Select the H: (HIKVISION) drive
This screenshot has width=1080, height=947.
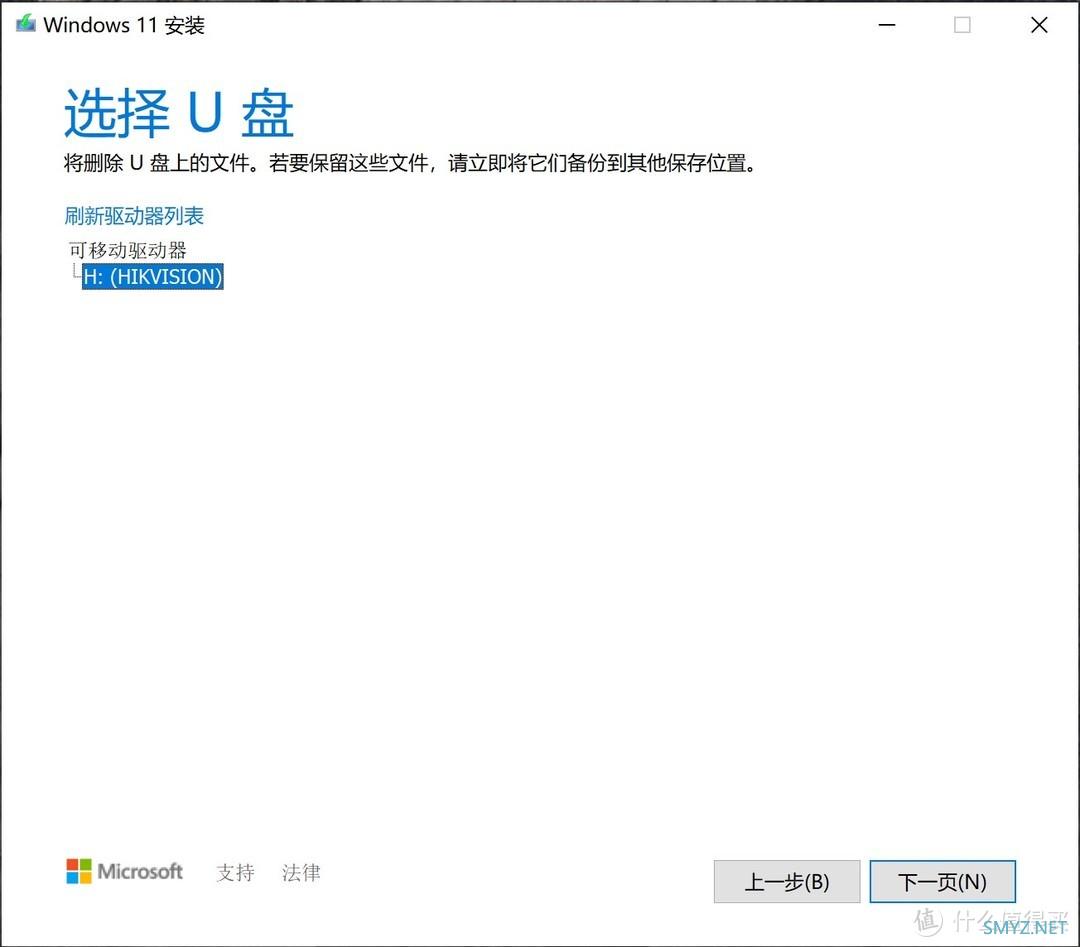pyautogui.click(x=152, y=277)
